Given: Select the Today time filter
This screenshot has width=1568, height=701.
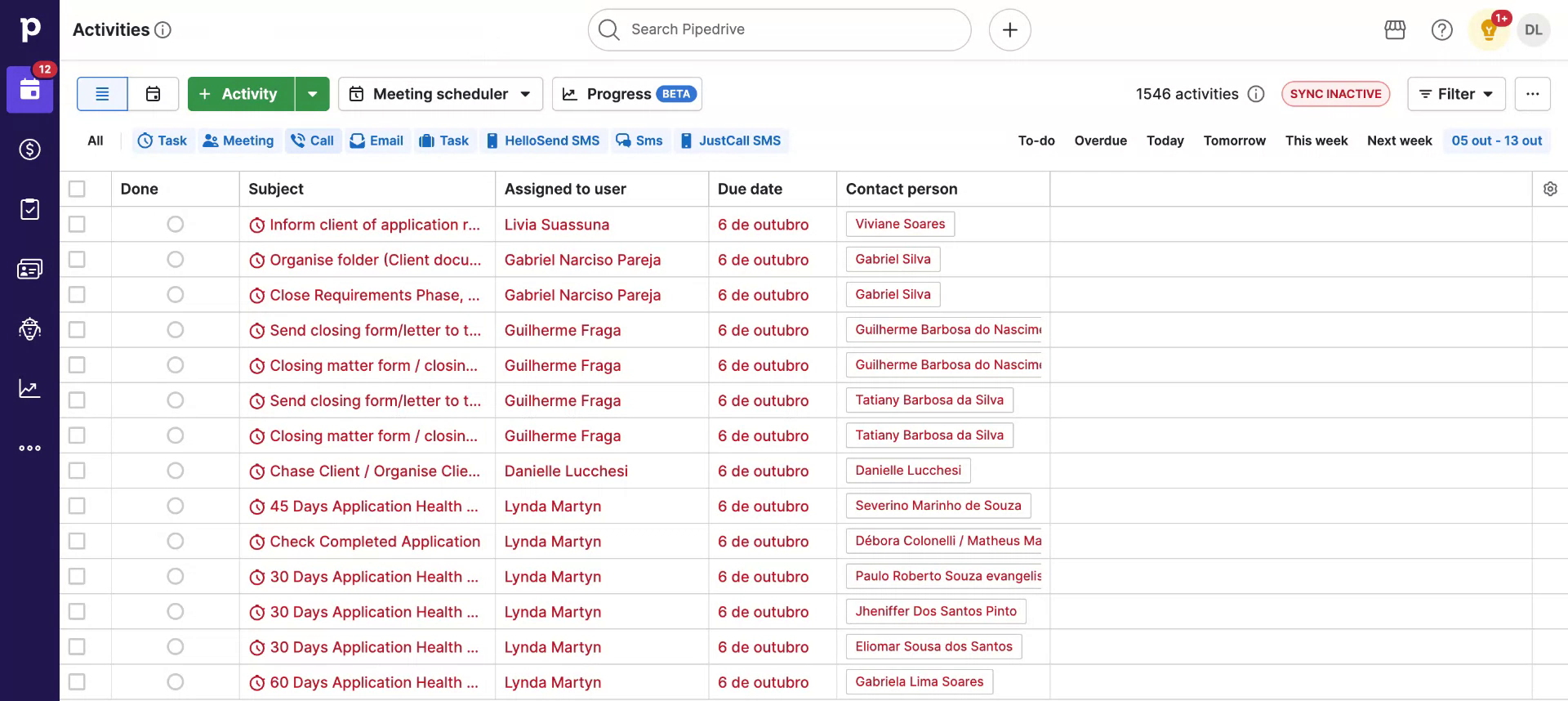Looking at the screenshot, I should click(x=1165, y=141).
